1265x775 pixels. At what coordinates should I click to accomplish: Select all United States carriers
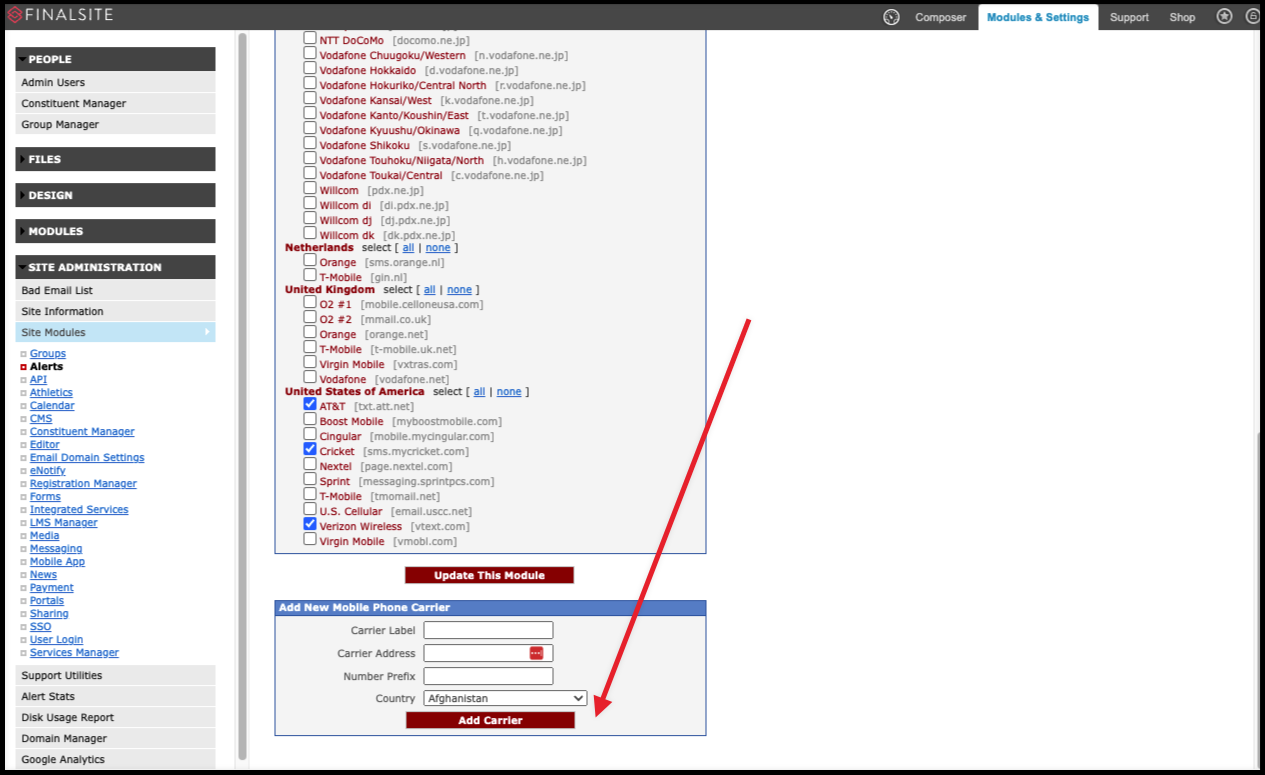point(479,391)
